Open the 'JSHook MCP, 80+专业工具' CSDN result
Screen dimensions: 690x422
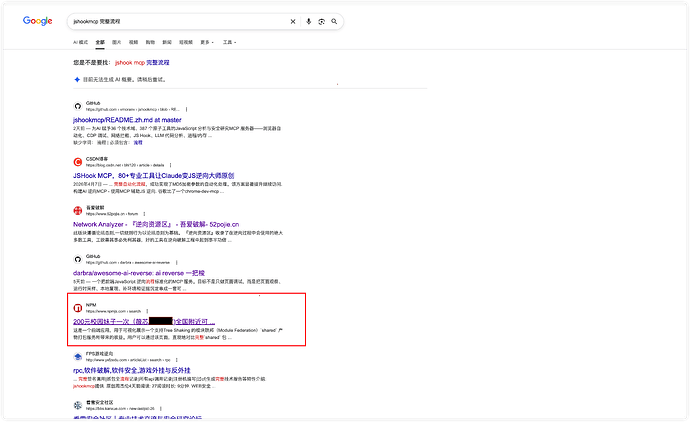tap(154, 176)
